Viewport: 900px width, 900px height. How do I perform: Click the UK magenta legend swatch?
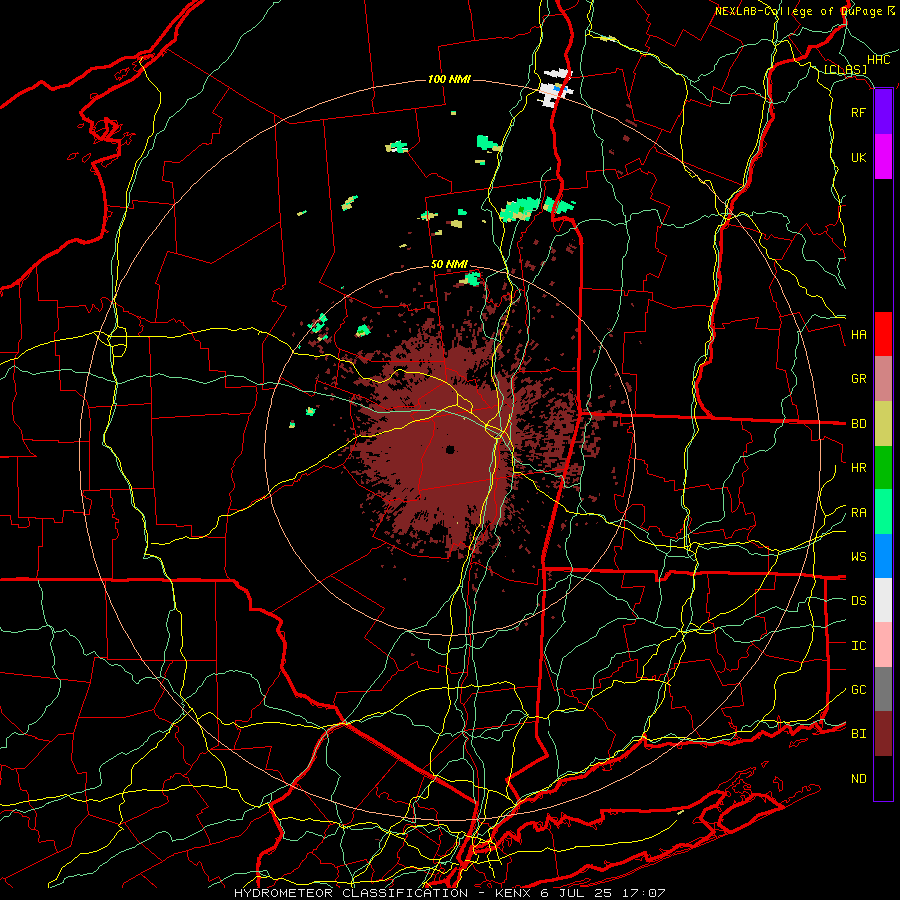[883, 157]
